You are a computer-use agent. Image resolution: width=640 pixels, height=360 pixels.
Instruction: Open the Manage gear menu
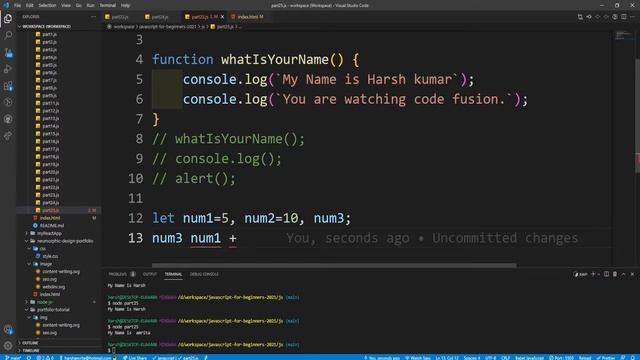point(8,346)
